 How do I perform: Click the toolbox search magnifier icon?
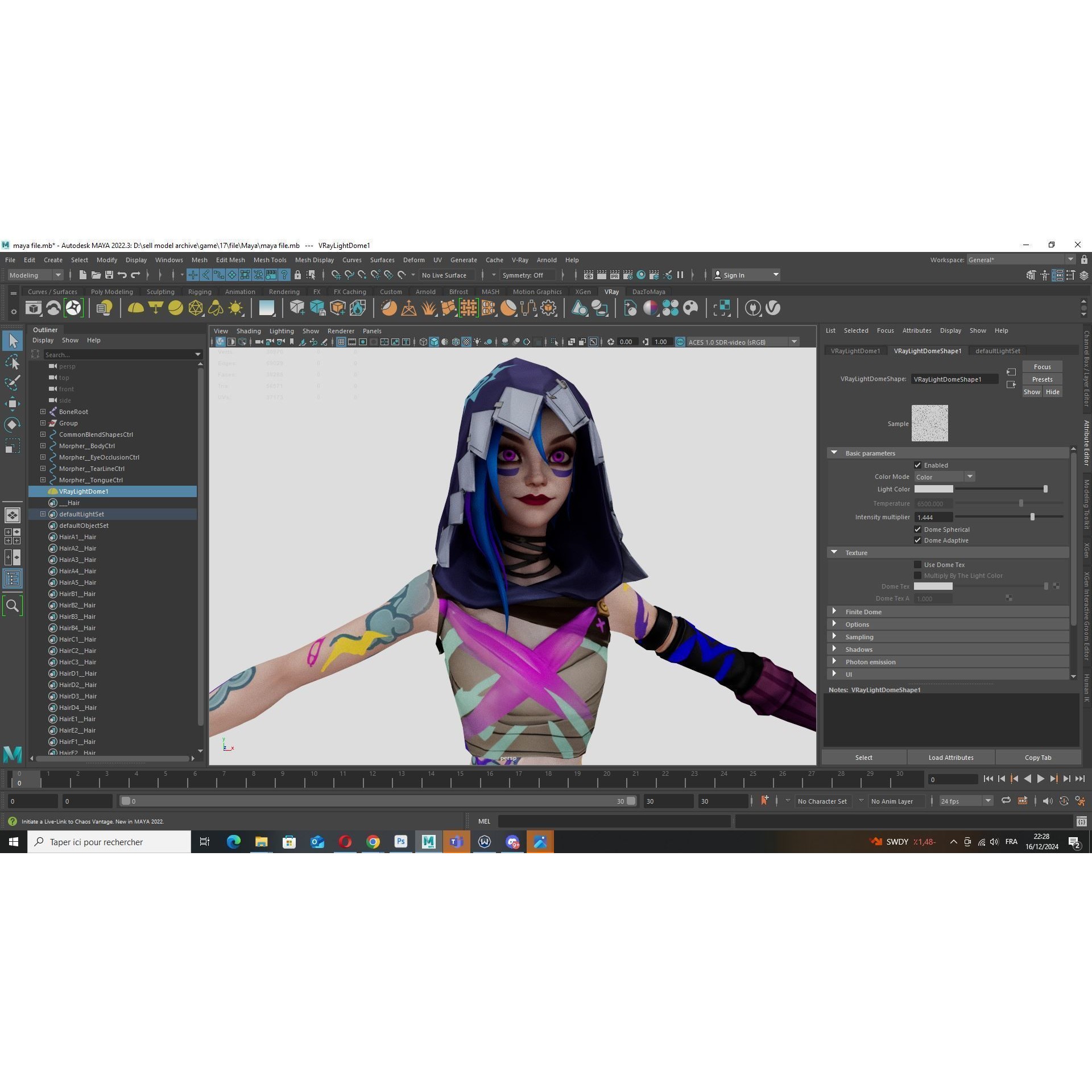[13, 606]
